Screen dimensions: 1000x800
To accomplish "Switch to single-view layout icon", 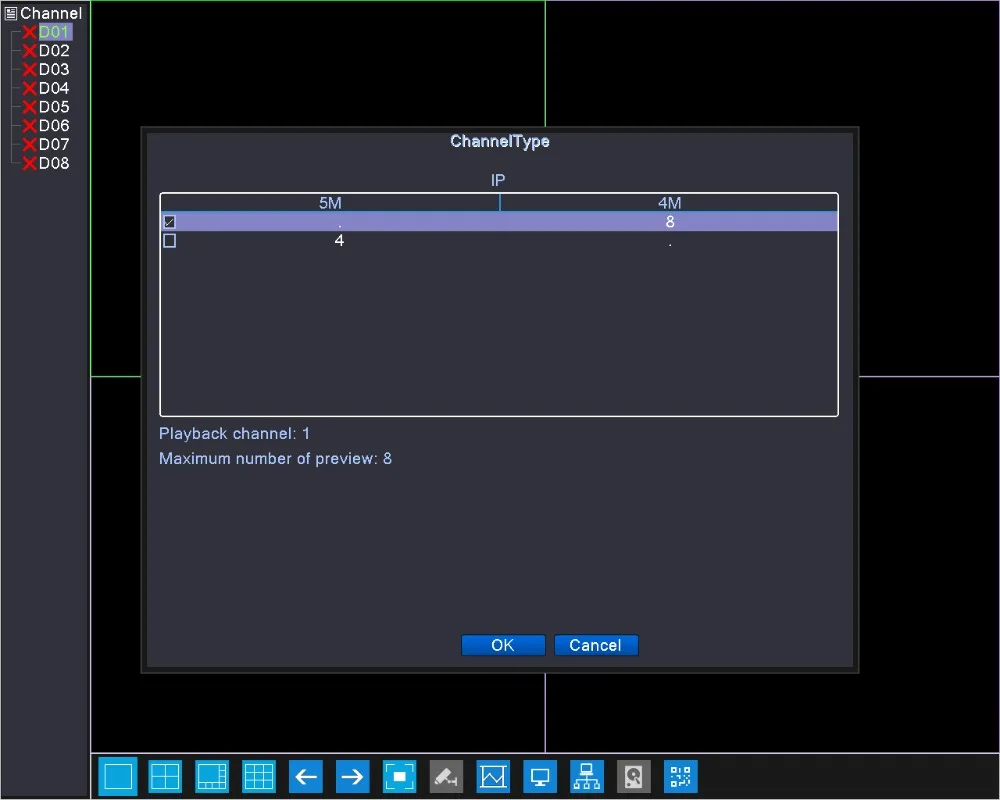I will [x=118, y=776].
